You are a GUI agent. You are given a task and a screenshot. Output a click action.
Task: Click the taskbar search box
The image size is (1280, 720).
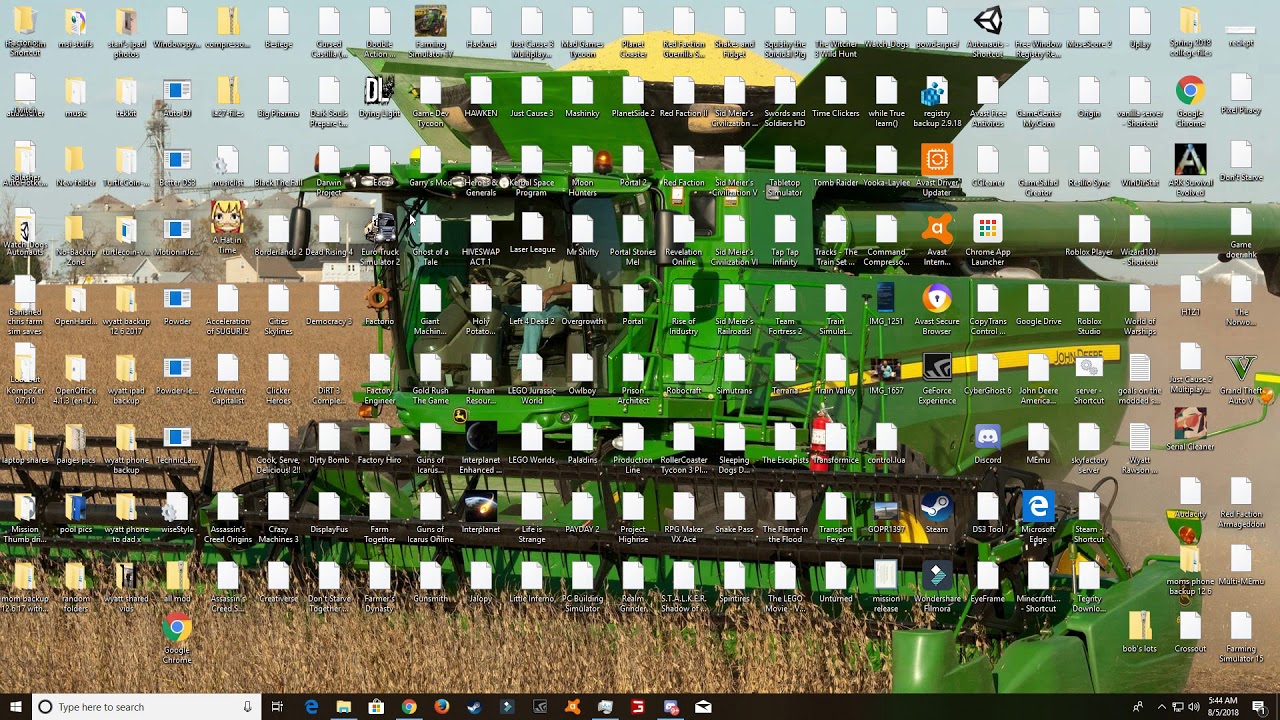147,707
